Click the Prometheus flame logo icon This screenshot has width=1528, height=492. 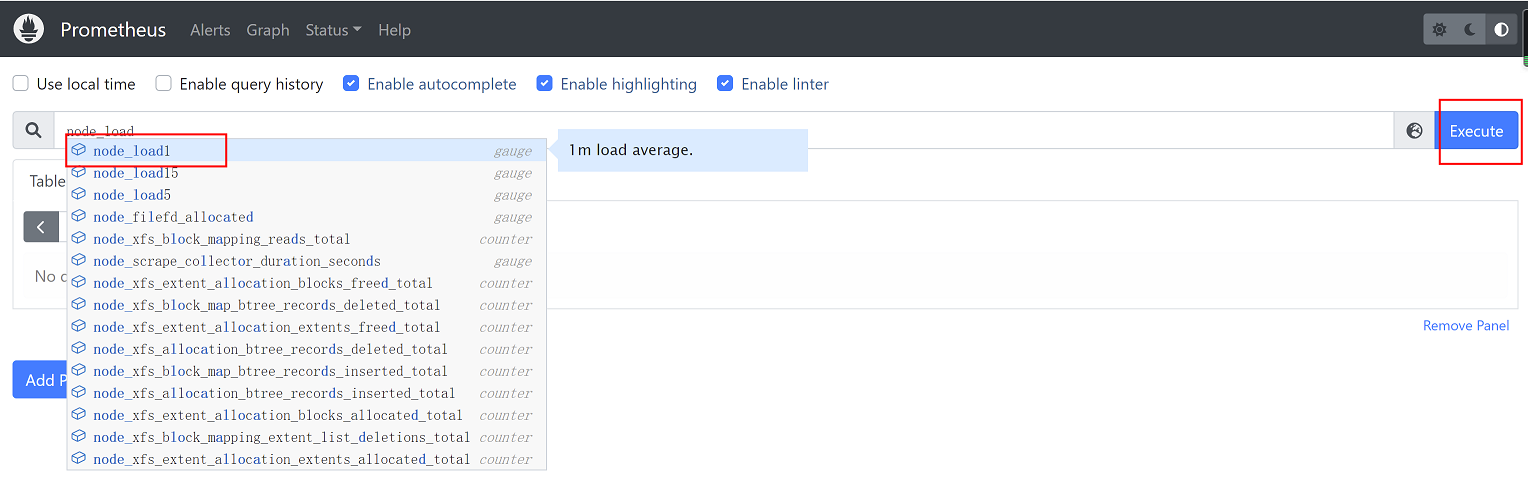(29, 29)
